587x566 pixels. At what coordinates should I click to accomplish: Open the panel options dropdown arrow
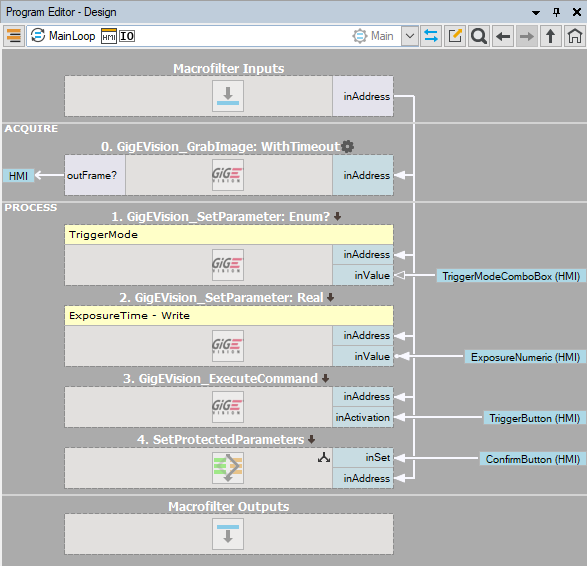536,13
